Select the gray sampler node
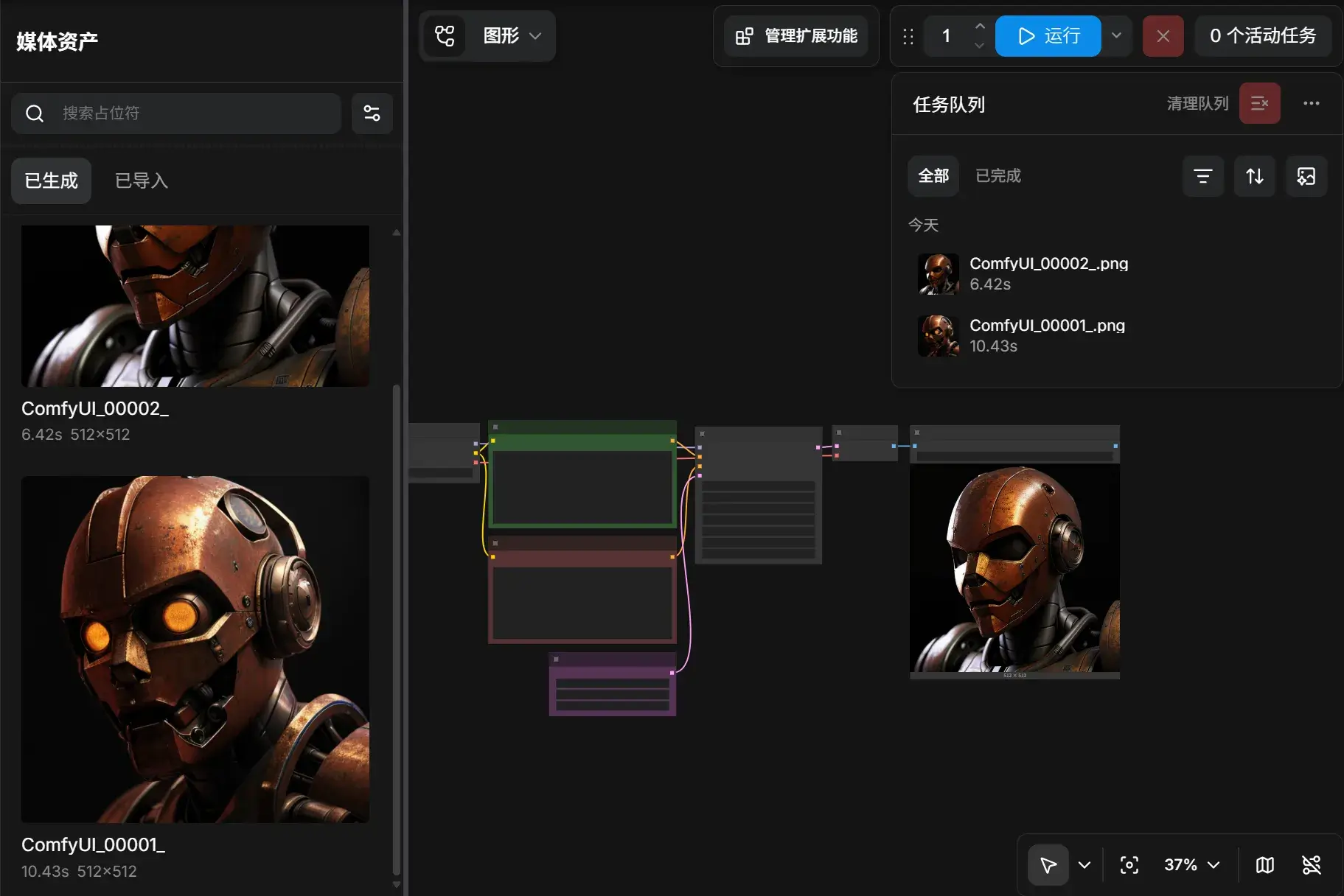 point(759,495)
